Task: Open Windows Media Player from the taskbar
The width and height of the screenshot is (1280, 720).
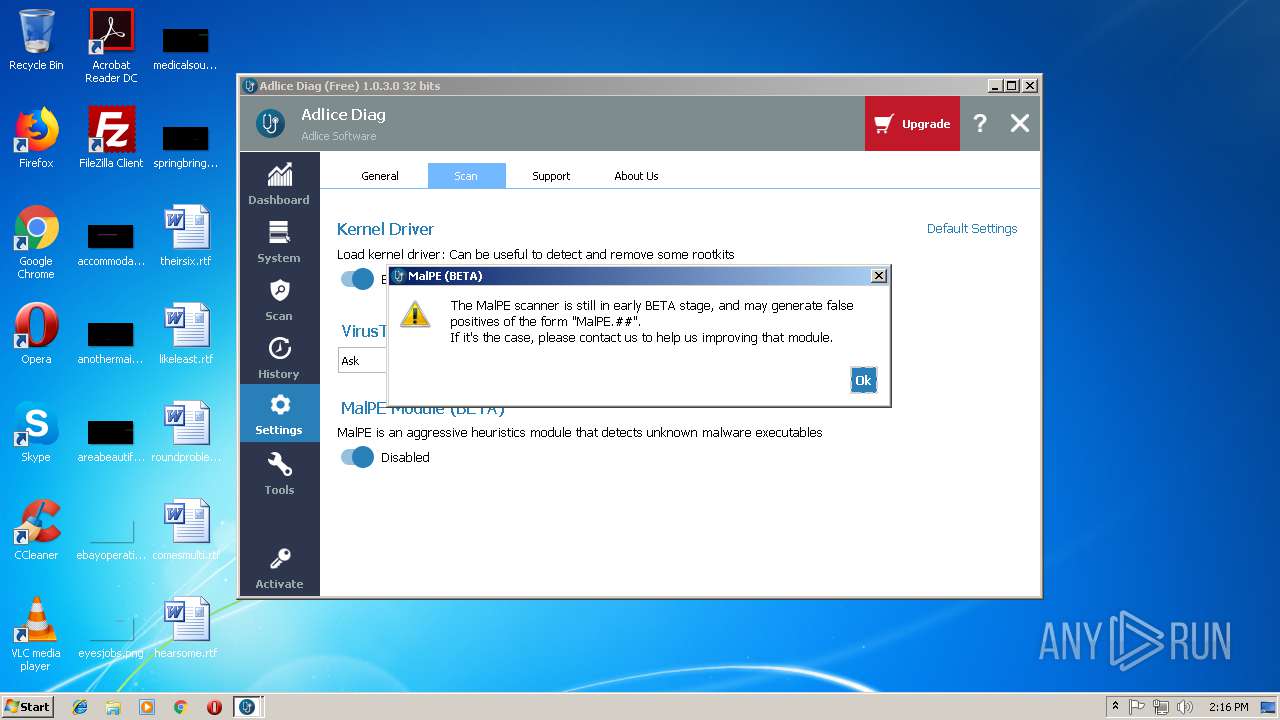Action: click(x=147, y=707)
